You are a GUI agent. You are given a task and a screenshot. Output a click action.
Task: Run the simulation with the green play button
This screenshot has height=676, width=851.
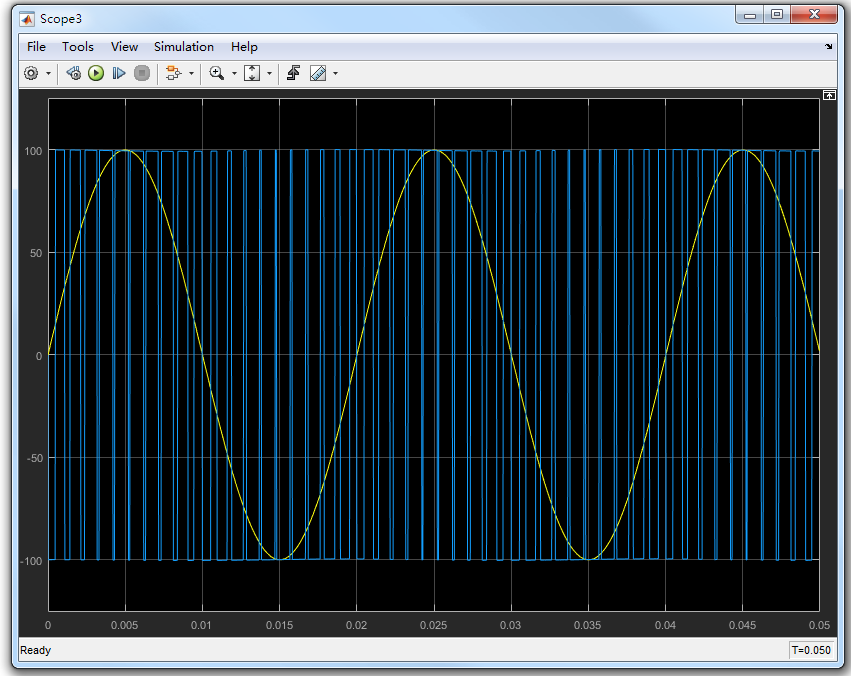(x=96, y=73)
